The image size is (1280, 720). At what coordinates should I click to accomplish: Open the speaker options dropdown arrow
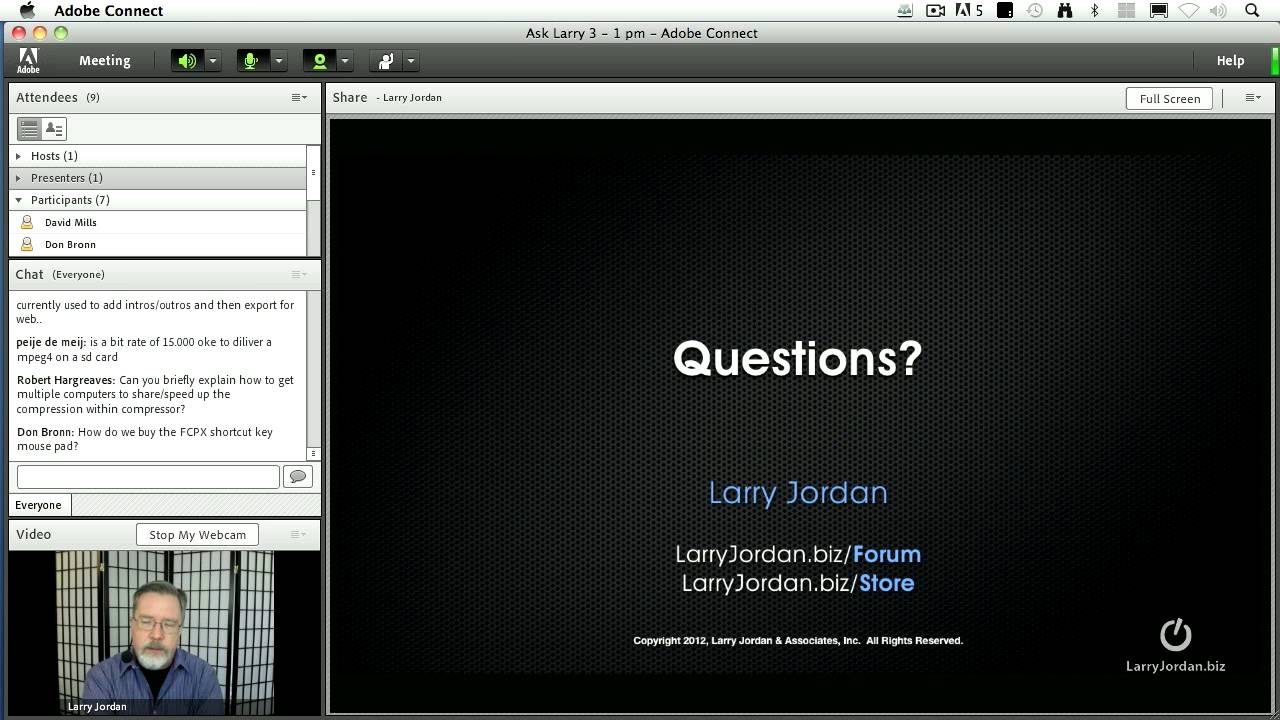[212, 61]
